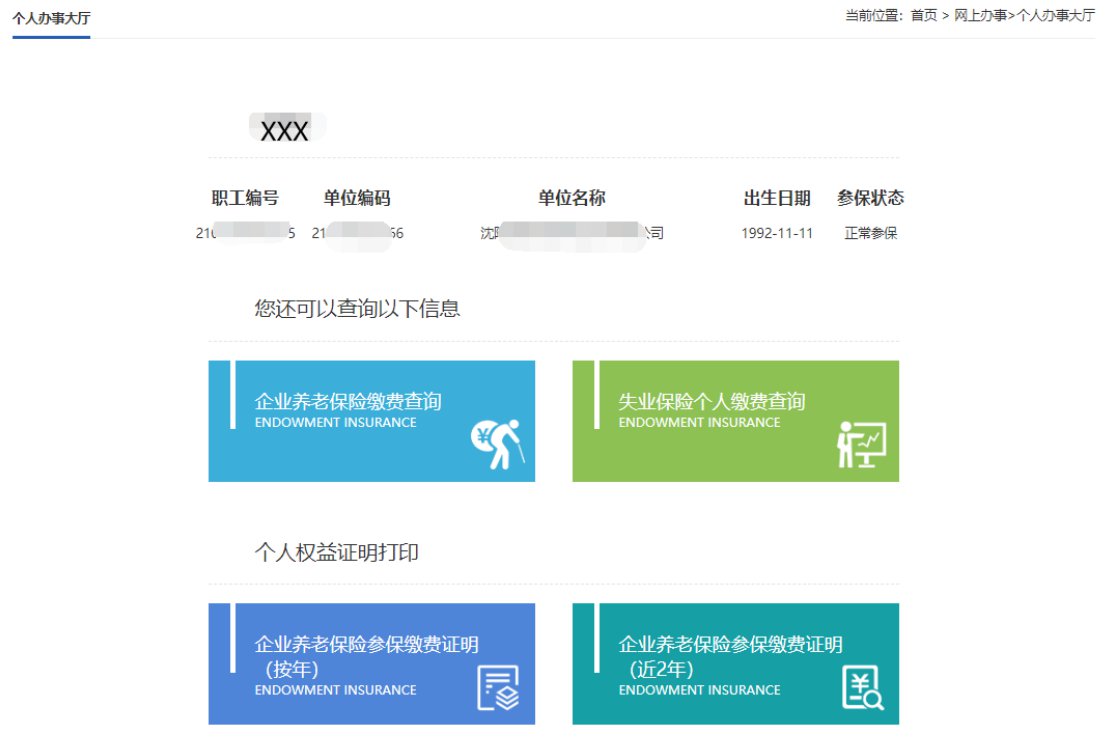The width and height of the screenshot is (1113, 755).
Task: Click the 您还可以查询以下信息 section heading
Action: coord(357,309)
